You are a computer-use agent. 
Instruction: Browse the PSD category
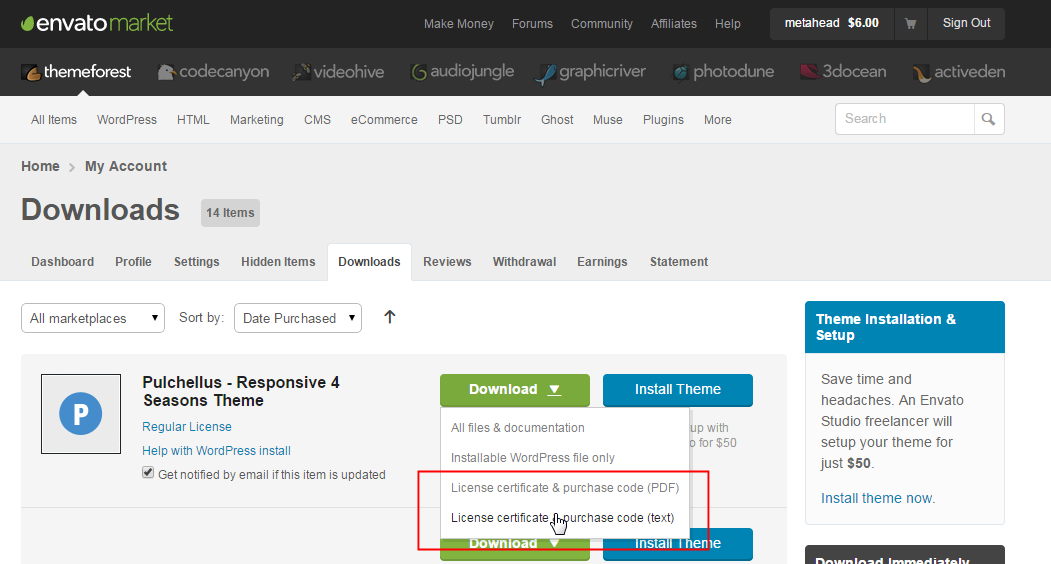coord(450,120)
